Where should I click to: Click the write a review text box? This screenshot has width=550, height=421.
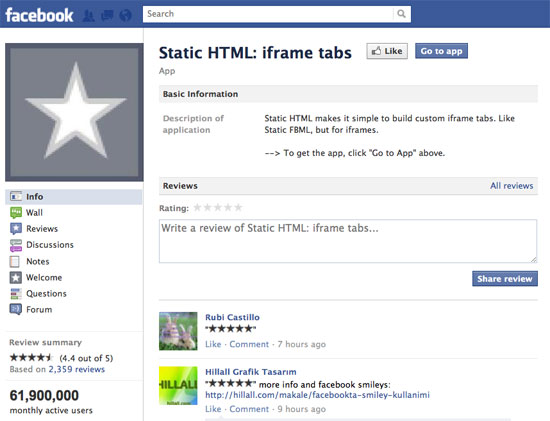pos(348,241)
